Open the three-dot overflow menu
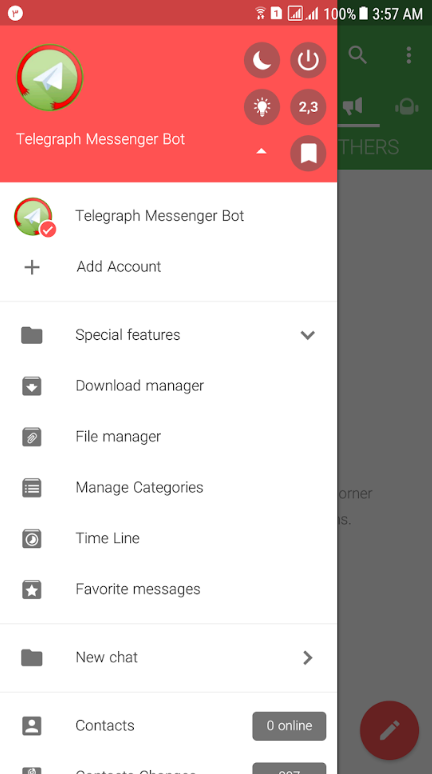Screen dimensions: 432x774 point(409,55)
